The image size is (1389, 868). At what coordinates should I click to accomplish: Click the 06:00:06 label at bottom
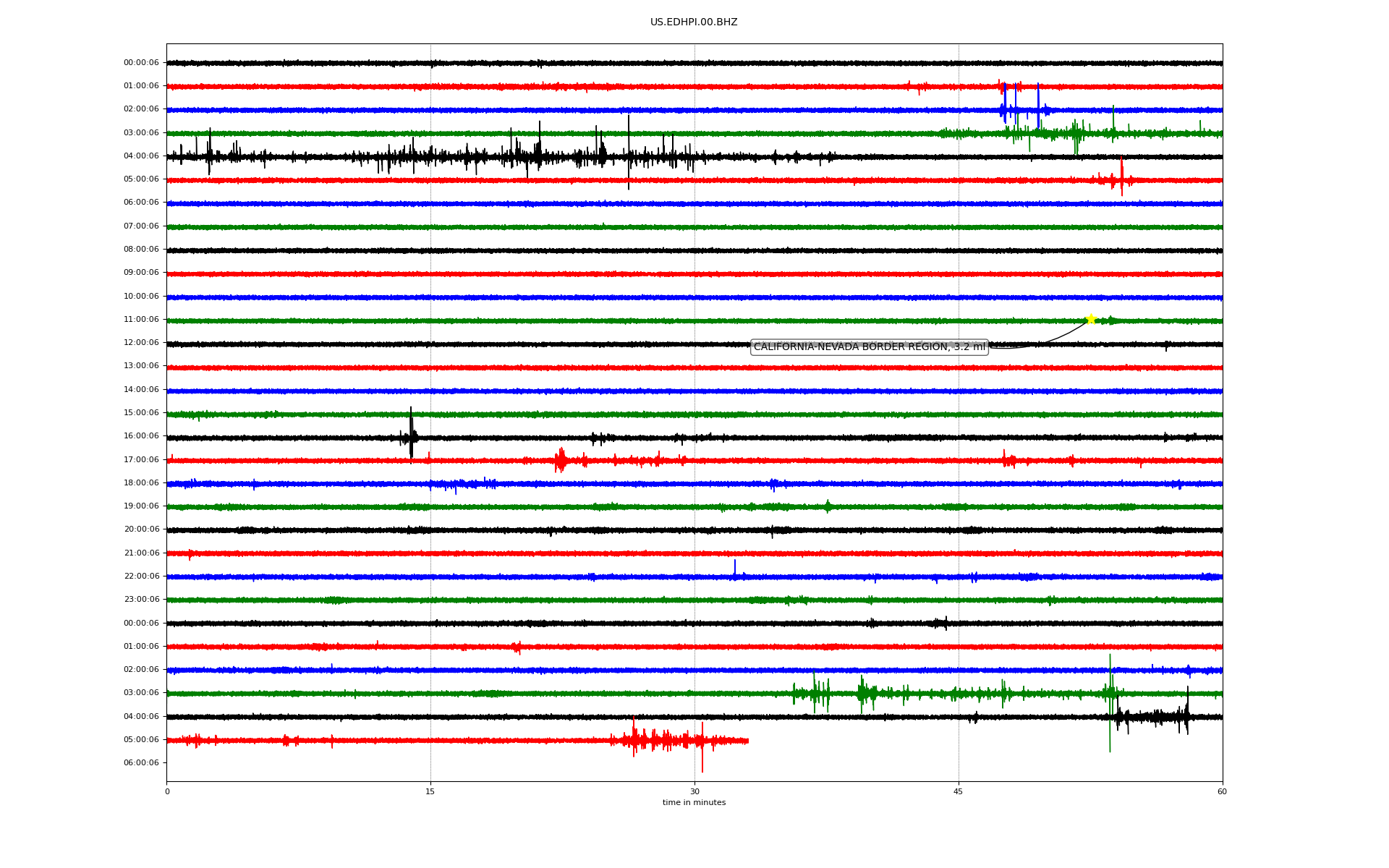[x=141, y=763]
